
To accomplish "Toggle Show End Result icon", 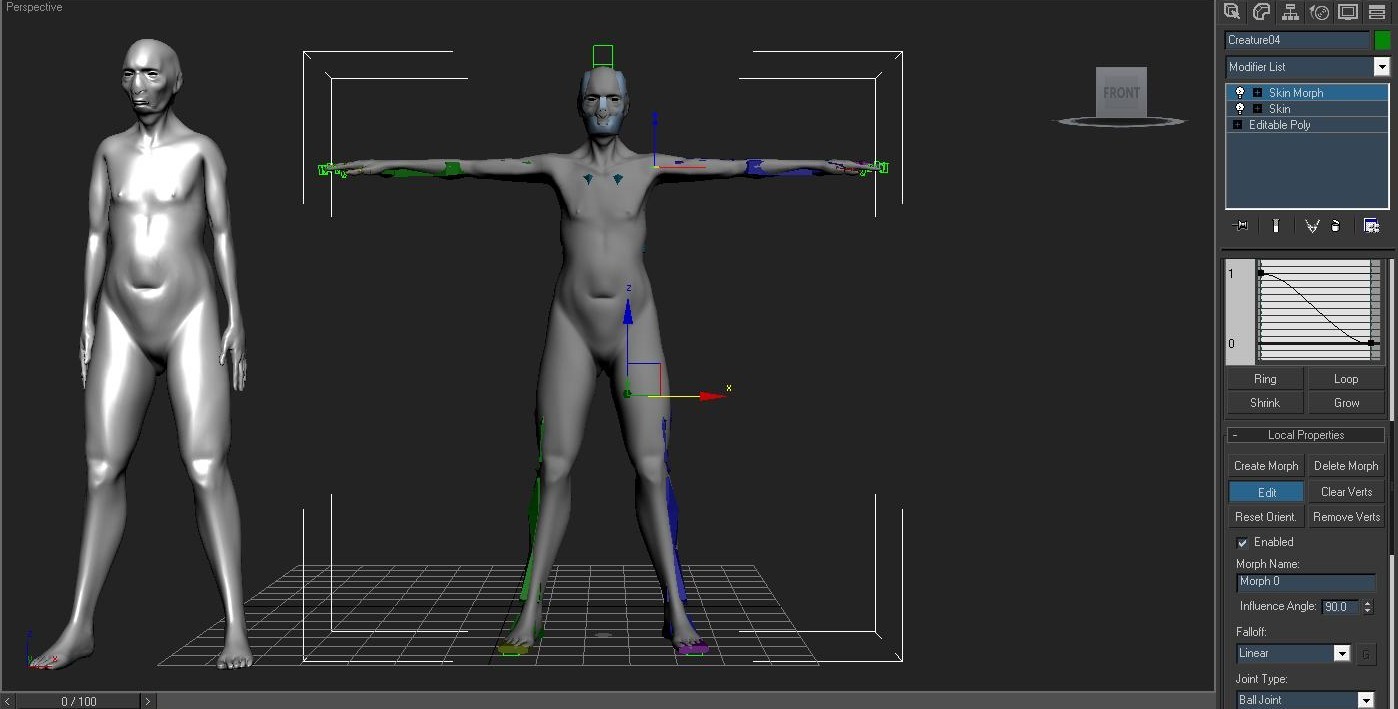I will tap(1276, 226).
